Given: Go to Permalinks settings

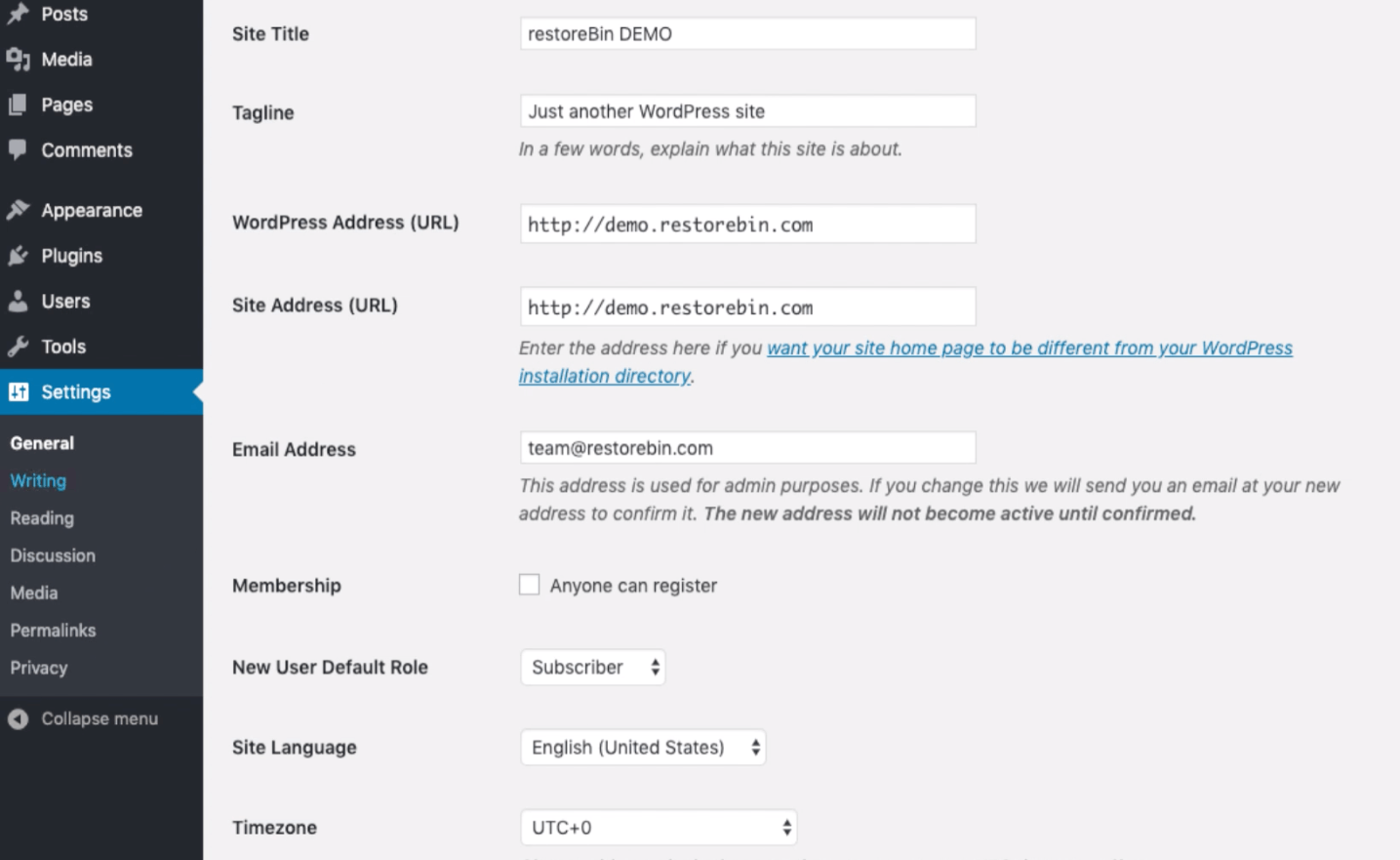Looking at the screenshot, I should pos(53,631).
